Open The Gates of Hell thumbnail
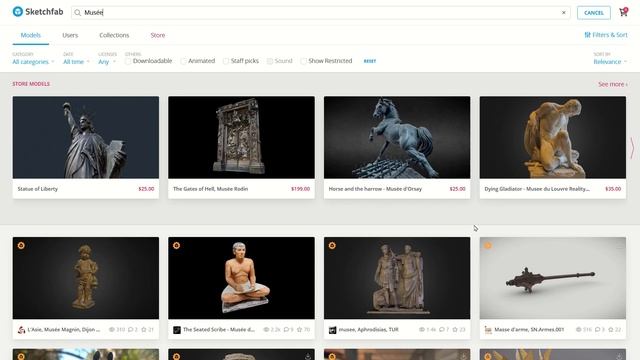This screenshot has width=640, height=360. tap(241, 137)
